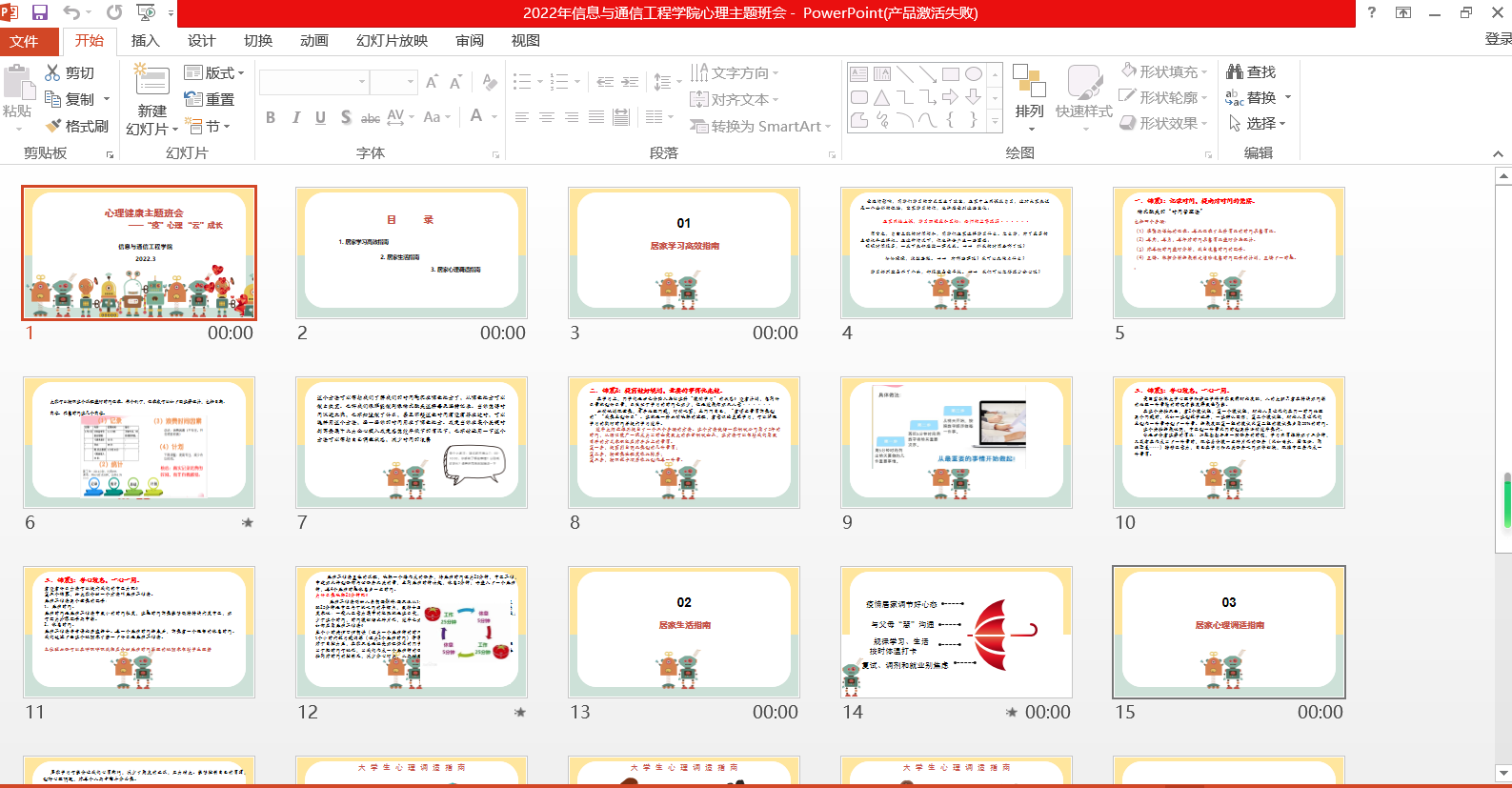
Task: Toggle Italic formatting button
Action: click(x=295, y=117)
